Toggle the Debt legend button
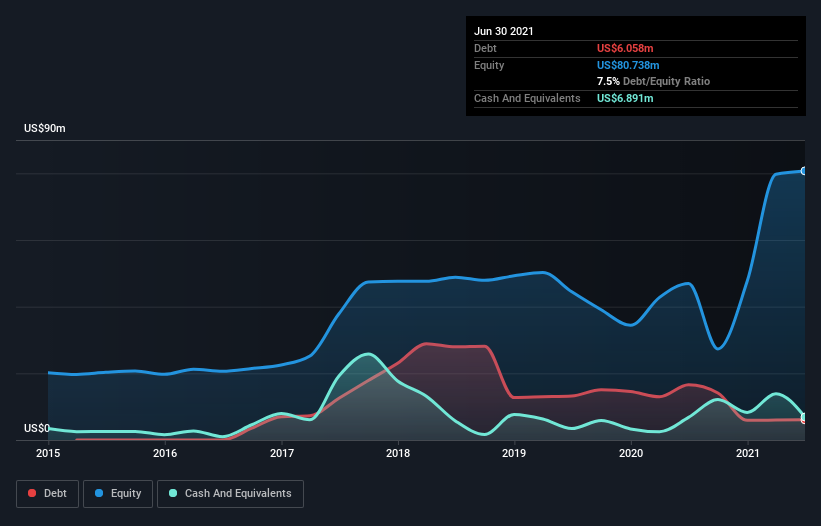821x526 pixels. coord(48,494)
